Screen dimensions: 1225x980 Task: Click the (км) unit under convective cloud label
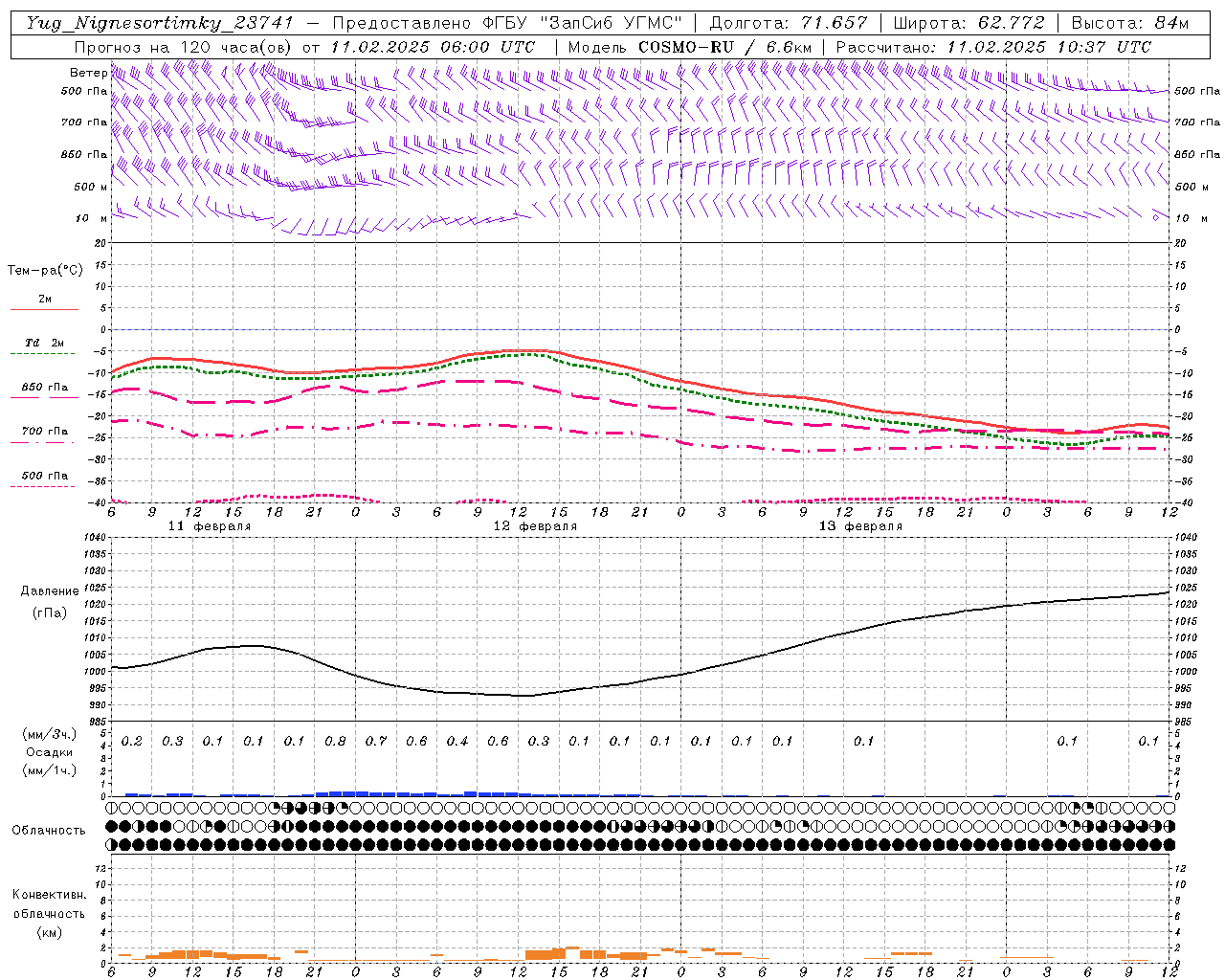click(49, 932)
